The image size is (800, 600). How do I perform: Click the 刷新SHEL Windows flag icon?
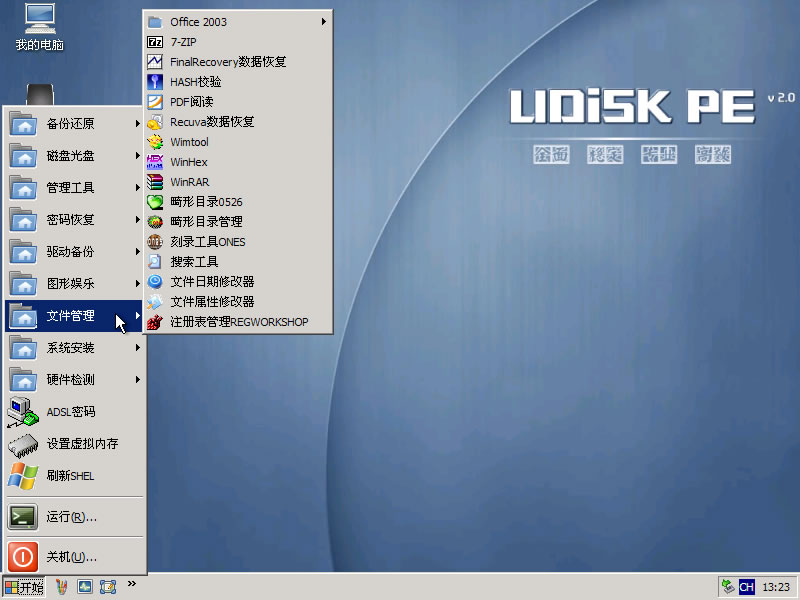23,476
